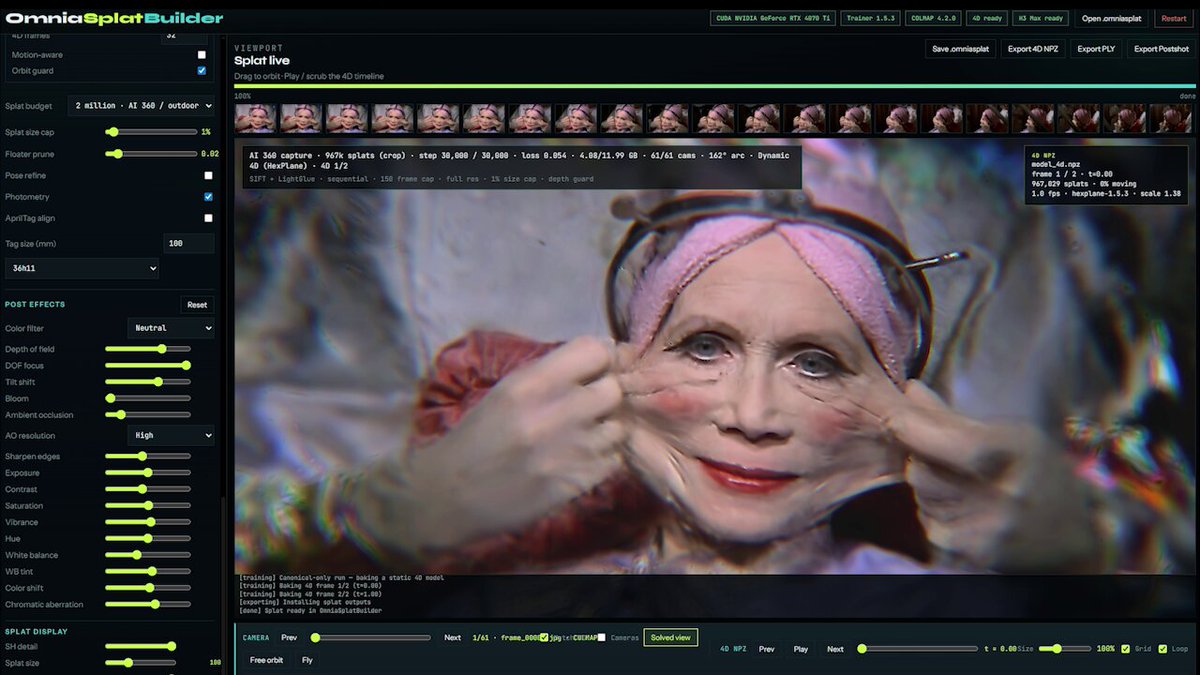Click the red Restart button

click(1174, 18)
